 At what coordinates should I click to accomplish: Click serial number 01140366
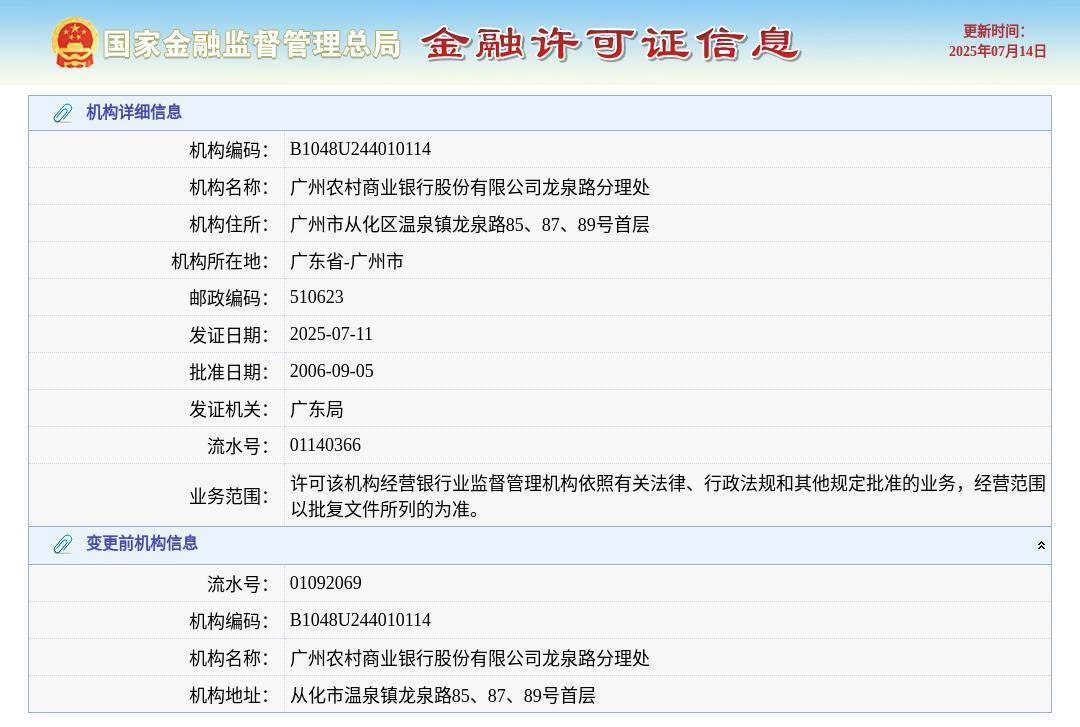coord(325,445)
